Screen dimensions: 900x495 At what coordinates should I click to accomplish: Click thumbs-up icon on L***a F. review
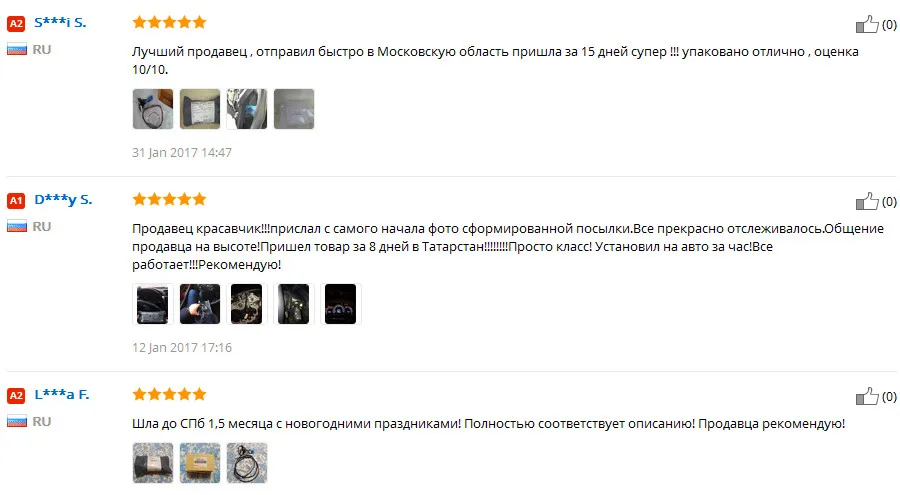867,396
